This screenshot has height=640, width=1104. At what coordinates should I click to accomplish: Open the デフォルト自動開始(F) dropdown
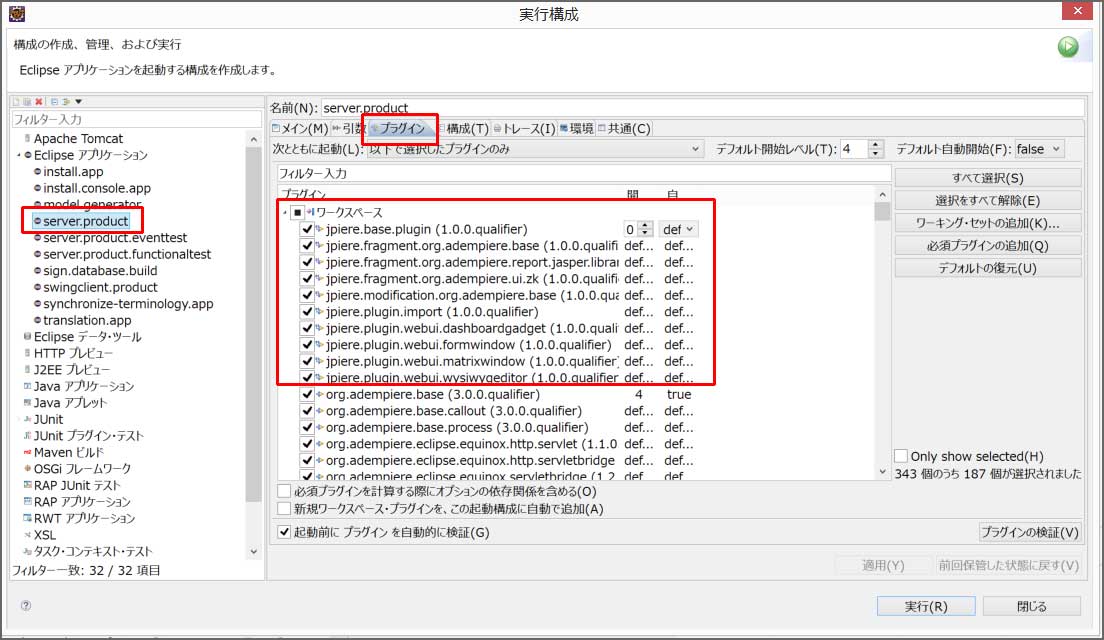coord(1039,149)
